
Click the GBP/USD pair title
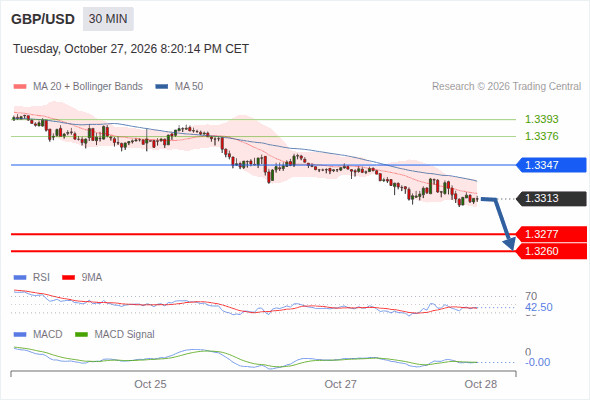[43, 19]
